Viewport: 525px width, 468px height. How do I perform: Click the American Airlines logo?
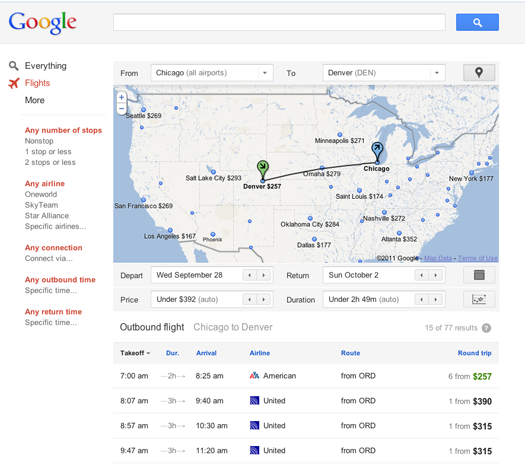click(254, 376)
